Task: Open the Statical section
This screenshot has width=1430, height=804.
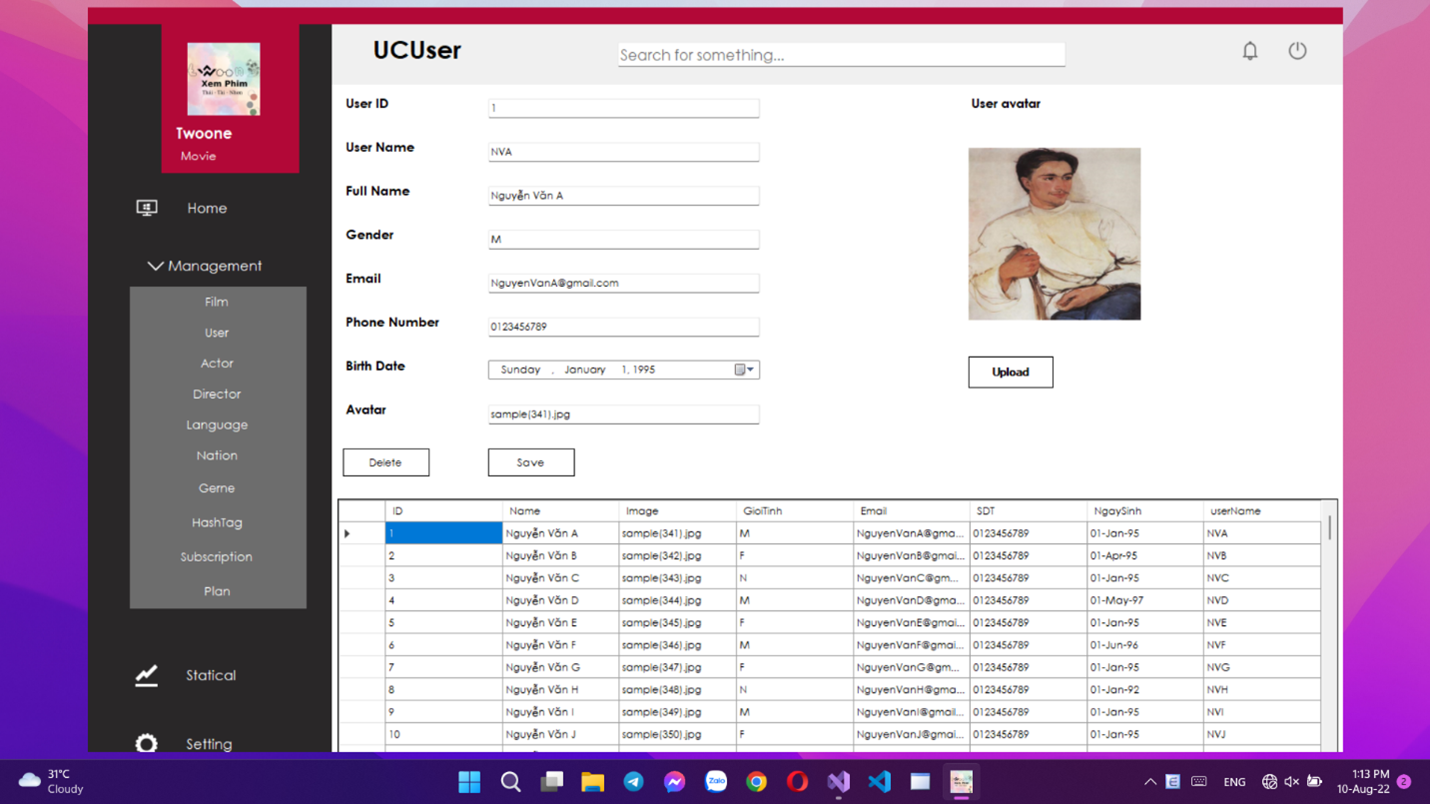Action: (211, 676)
